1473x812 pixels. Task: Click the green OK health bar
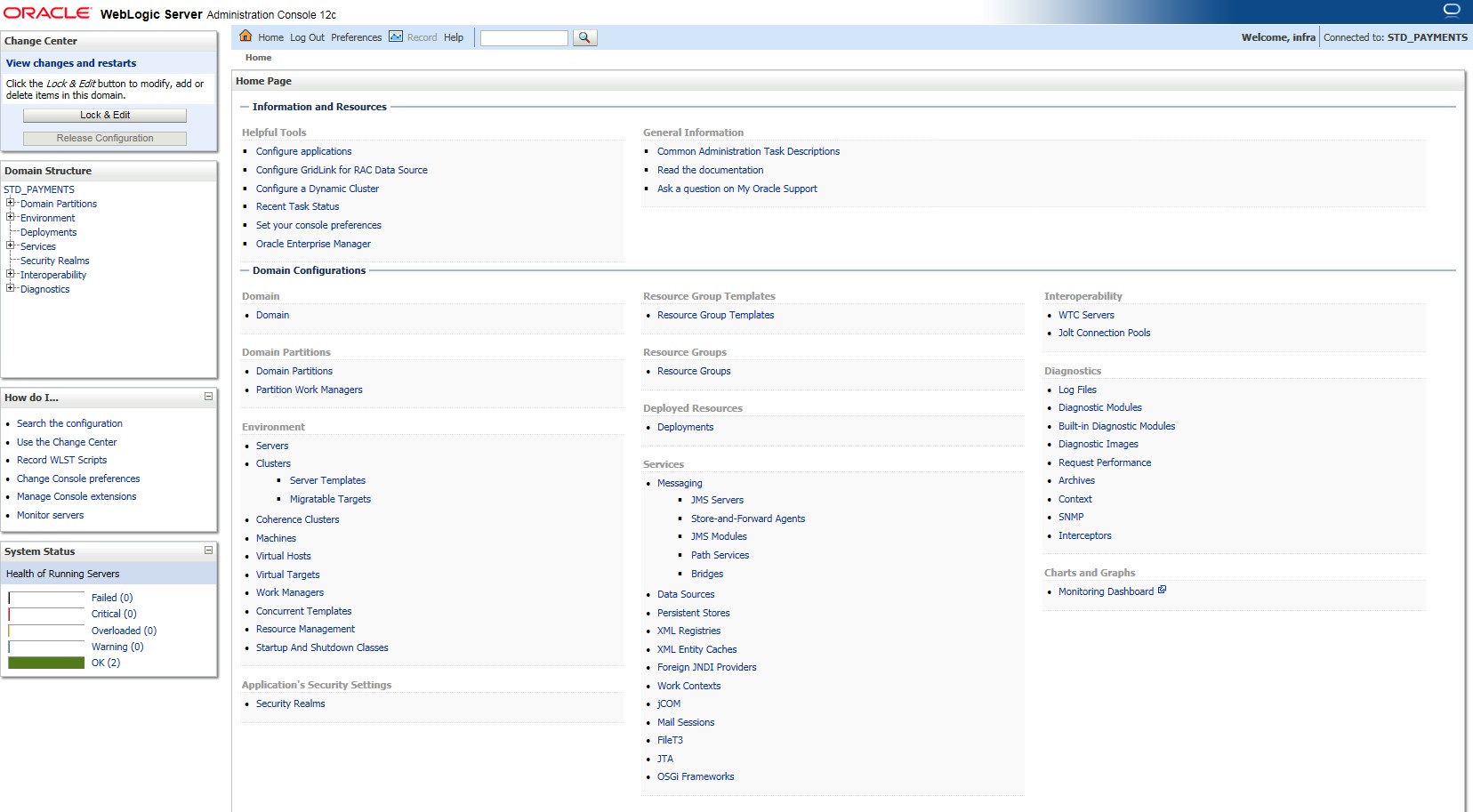(46, 663)
